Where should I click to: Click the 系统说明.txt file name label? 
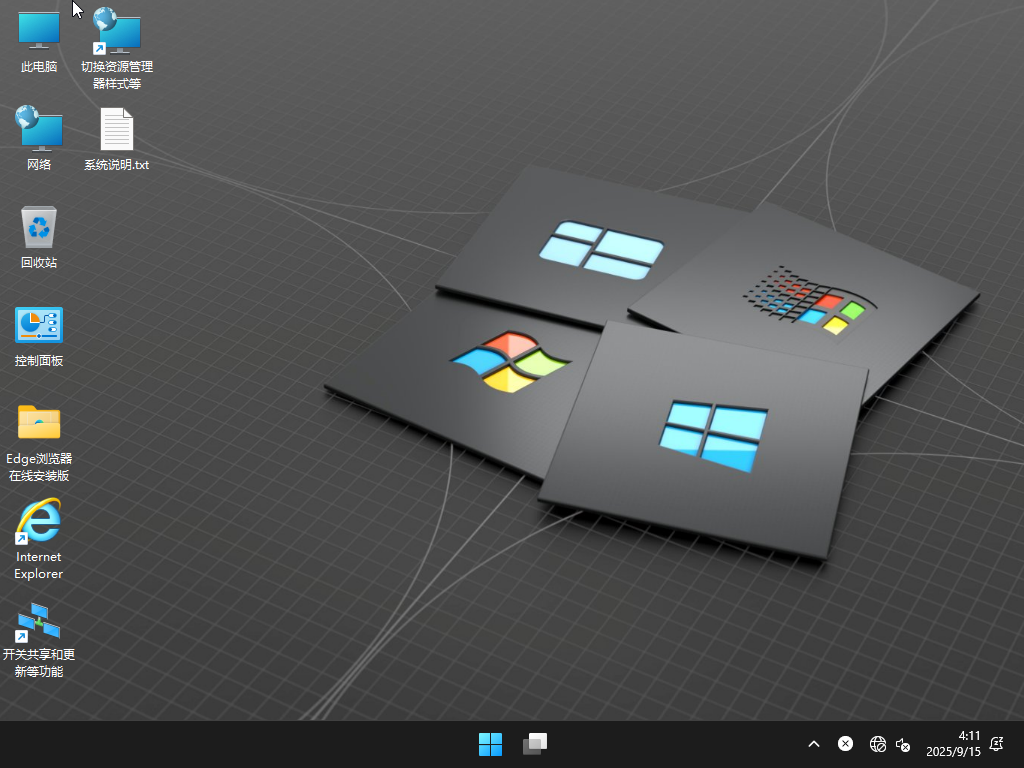117,165
